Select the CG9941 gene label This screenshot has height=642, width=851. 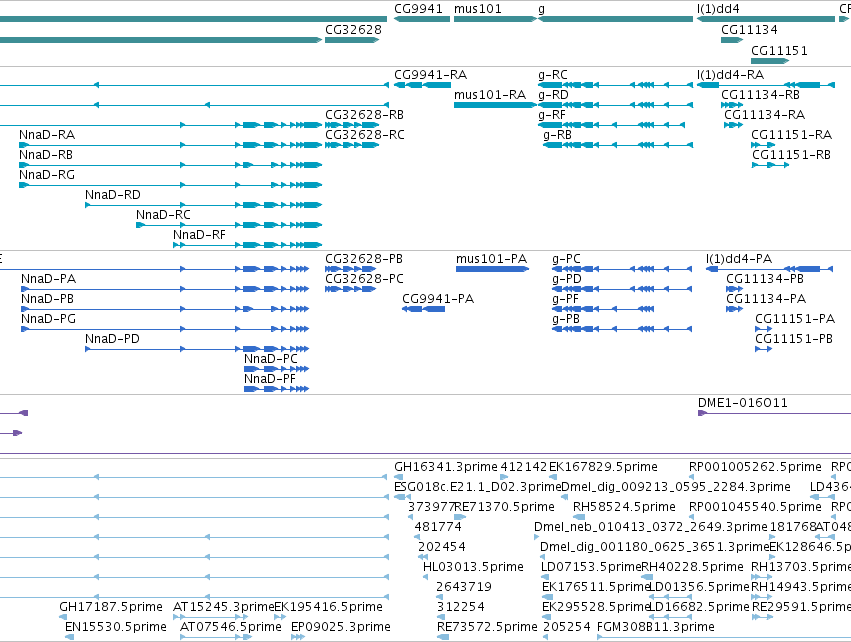418,9
